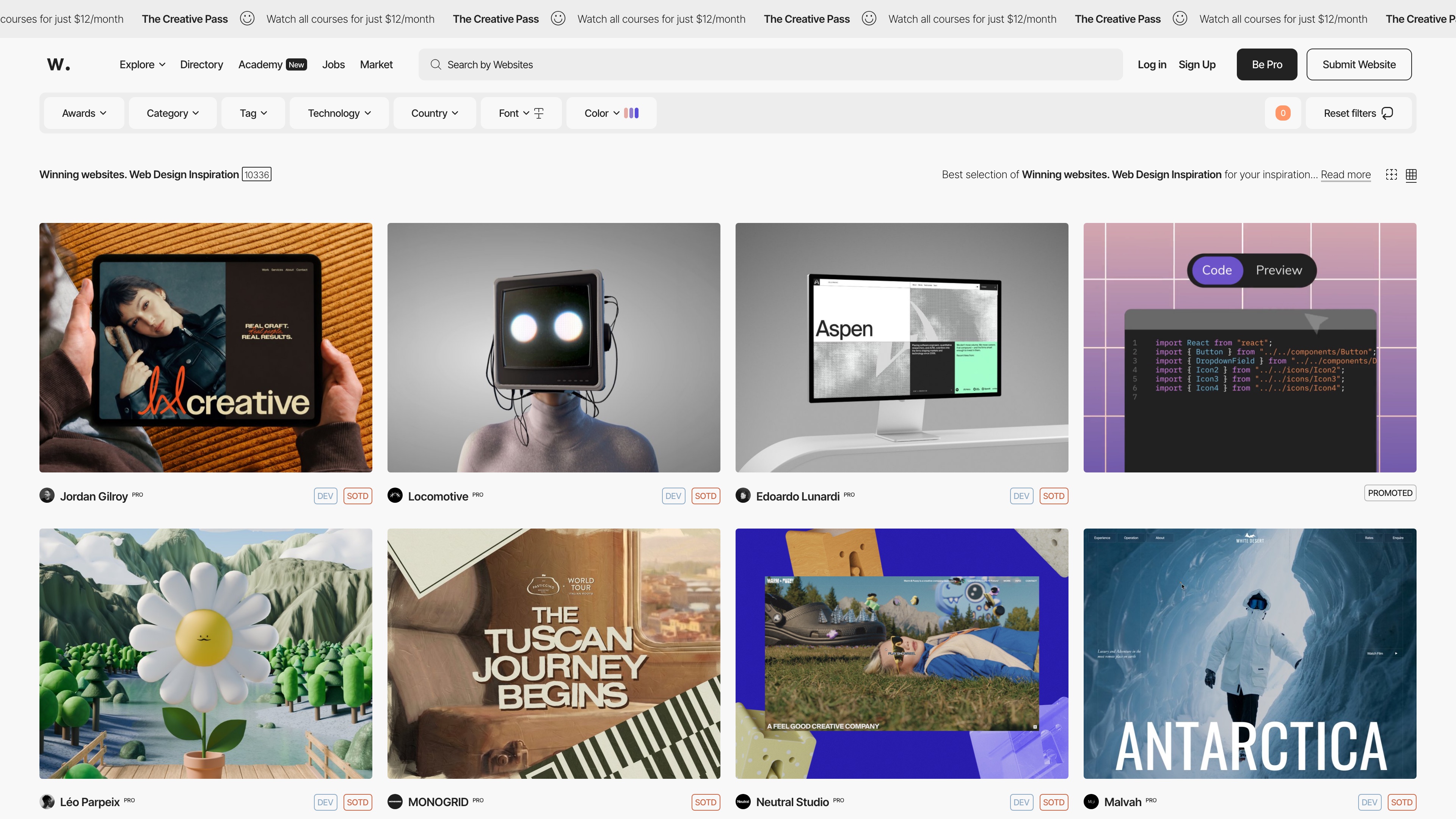Click the PROMOTED label
The width and height of the screenshot is (1456, 819).
1390,493
